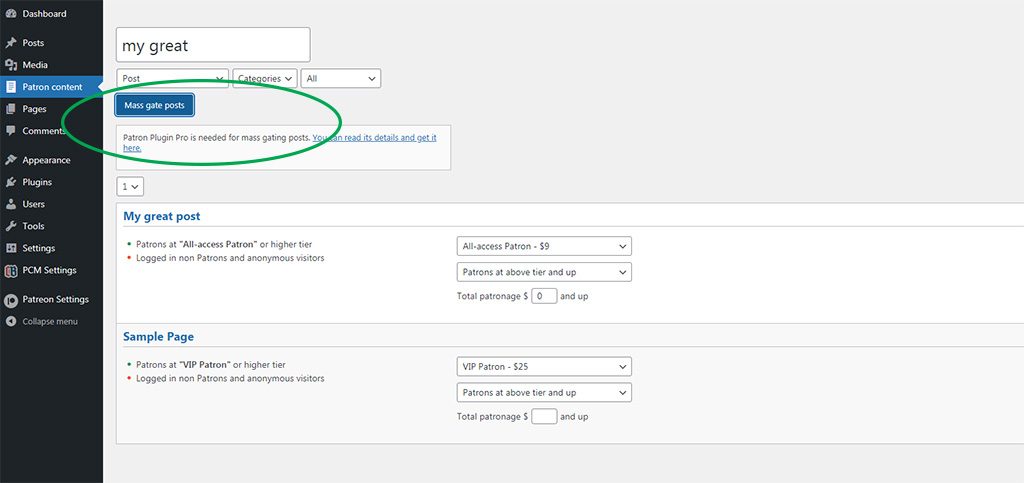Click Sample Page empty total patronage field
The height and width of the screenshot is (483, 1024).
click(x=544, y=416)
